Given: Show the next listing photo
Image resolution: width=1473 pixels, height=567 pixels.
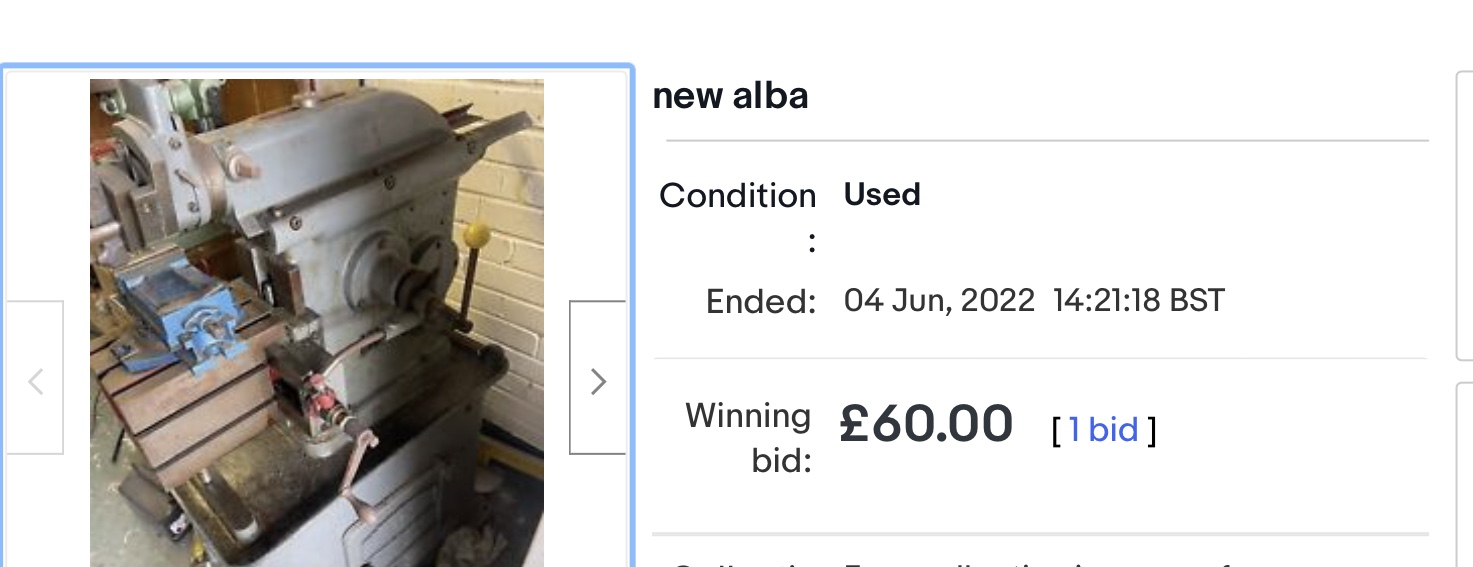Looking at the screenshot, I should coord(597,380).
